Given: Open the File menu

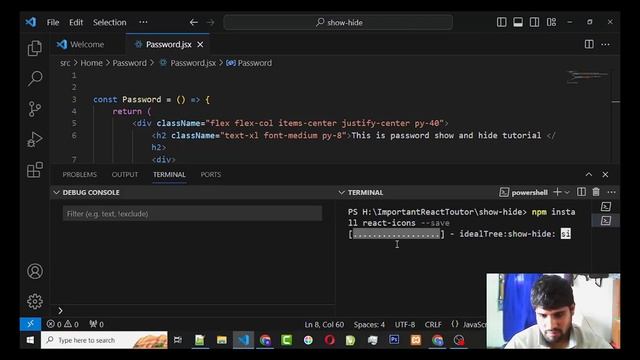Looking at the screenshot, I should click(53, 22).
